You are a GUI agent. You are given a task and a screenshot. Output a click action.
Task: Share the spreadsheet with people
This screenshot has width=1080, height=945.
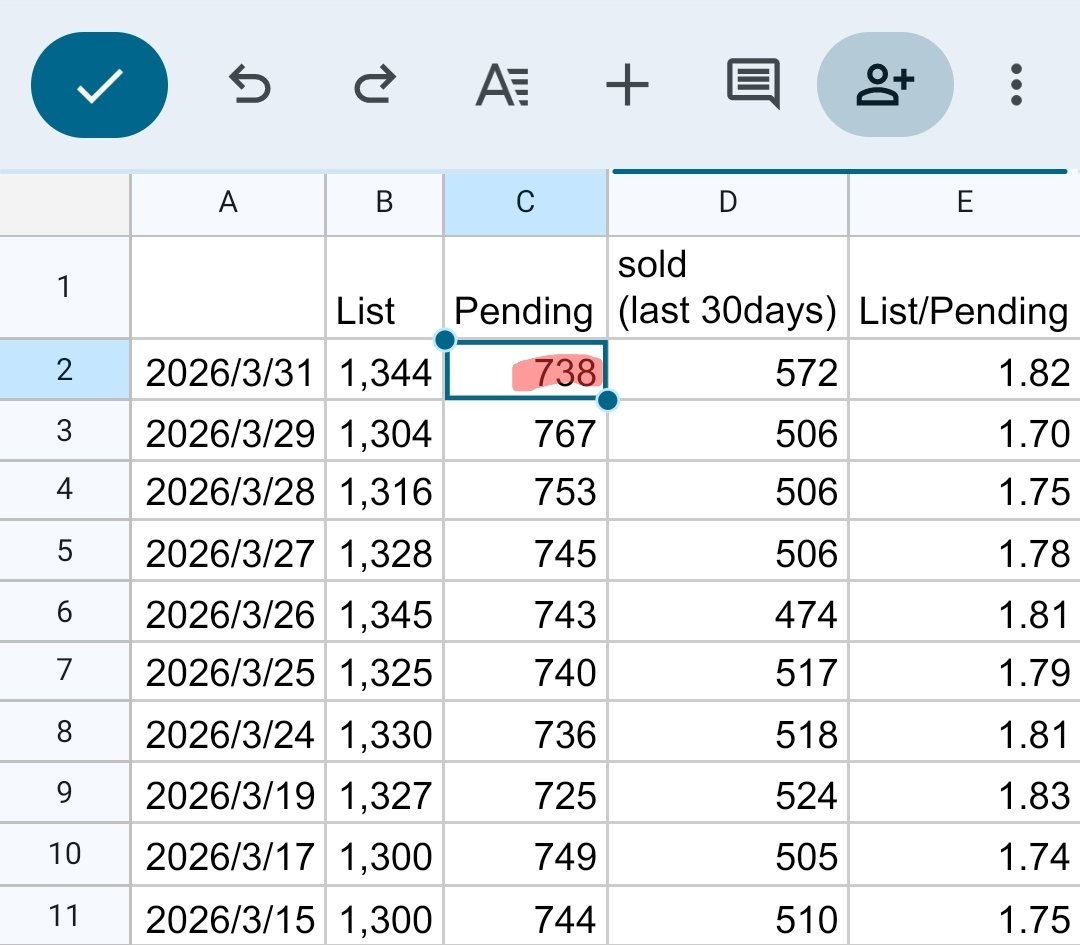point(885,85)
